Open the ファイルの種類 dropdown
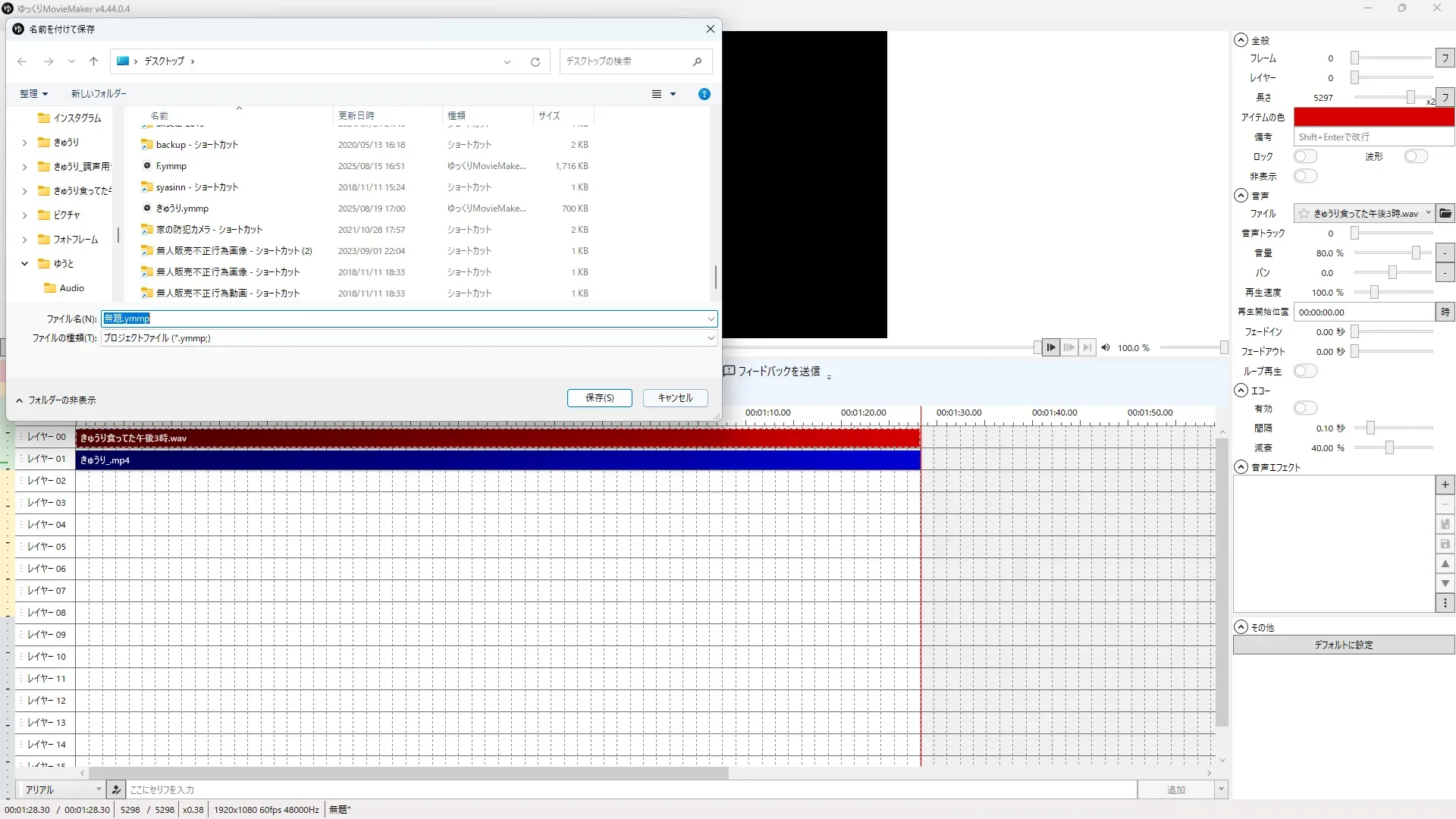The height and width of the screenshot is (819, 1456). [x=711, y=338]
